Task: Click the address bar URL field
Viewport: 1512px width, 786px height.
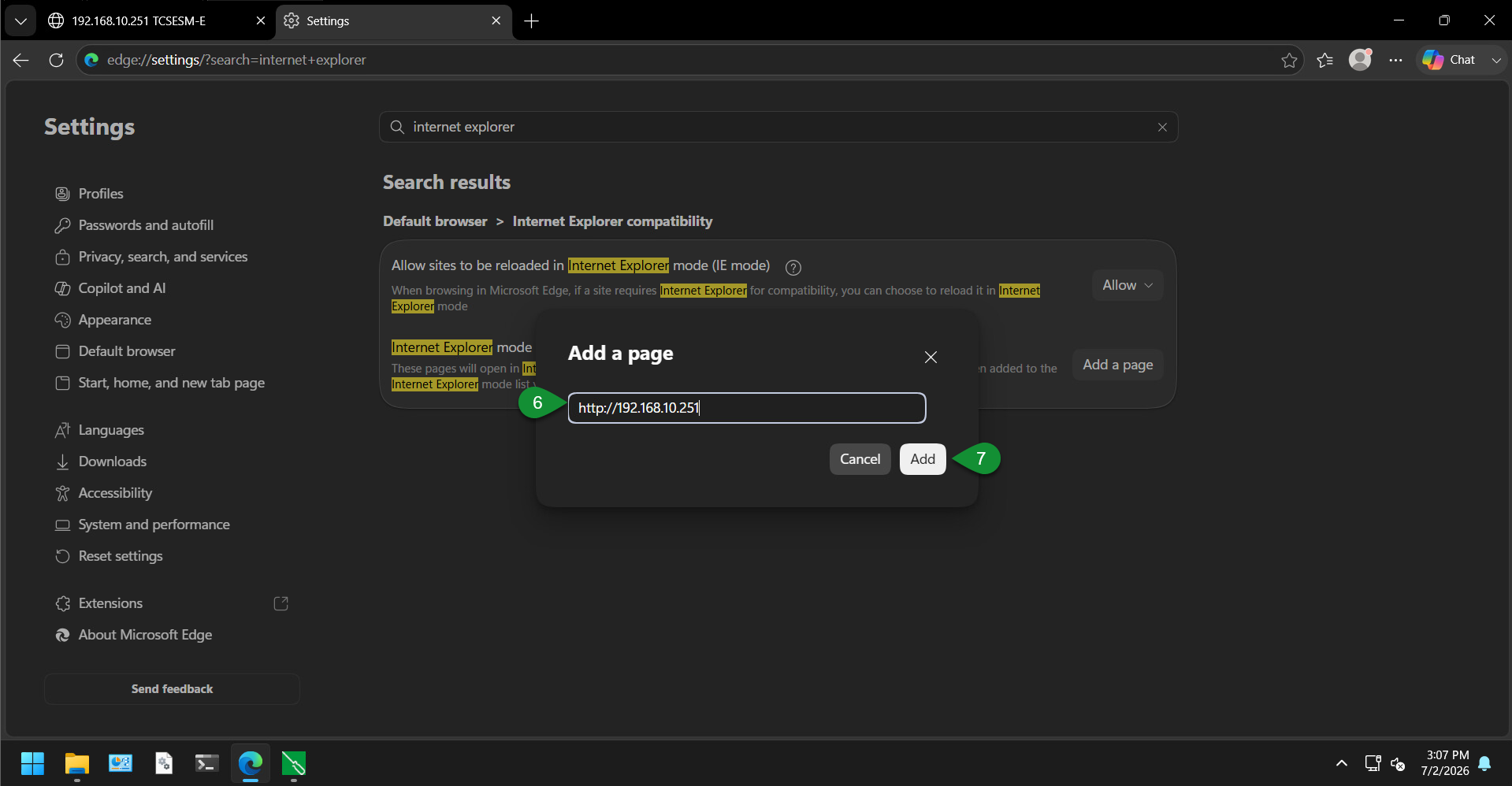Action: coord(678,60)
